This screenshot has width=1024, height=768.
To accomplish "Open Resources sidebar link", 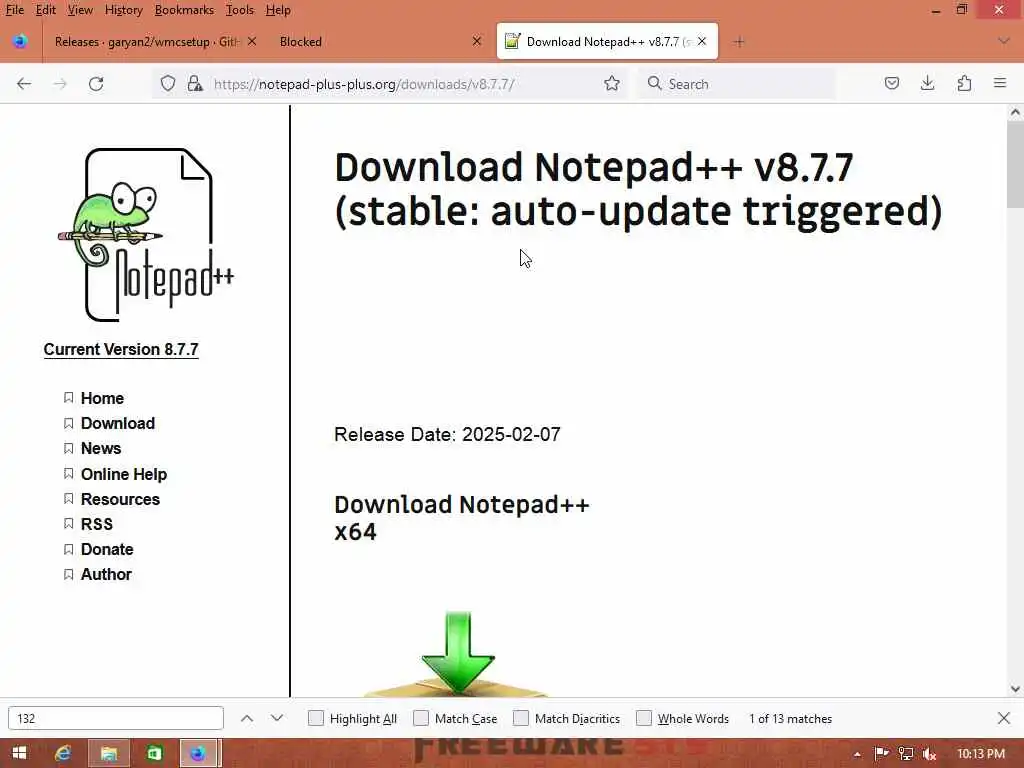I will [120, 499].
